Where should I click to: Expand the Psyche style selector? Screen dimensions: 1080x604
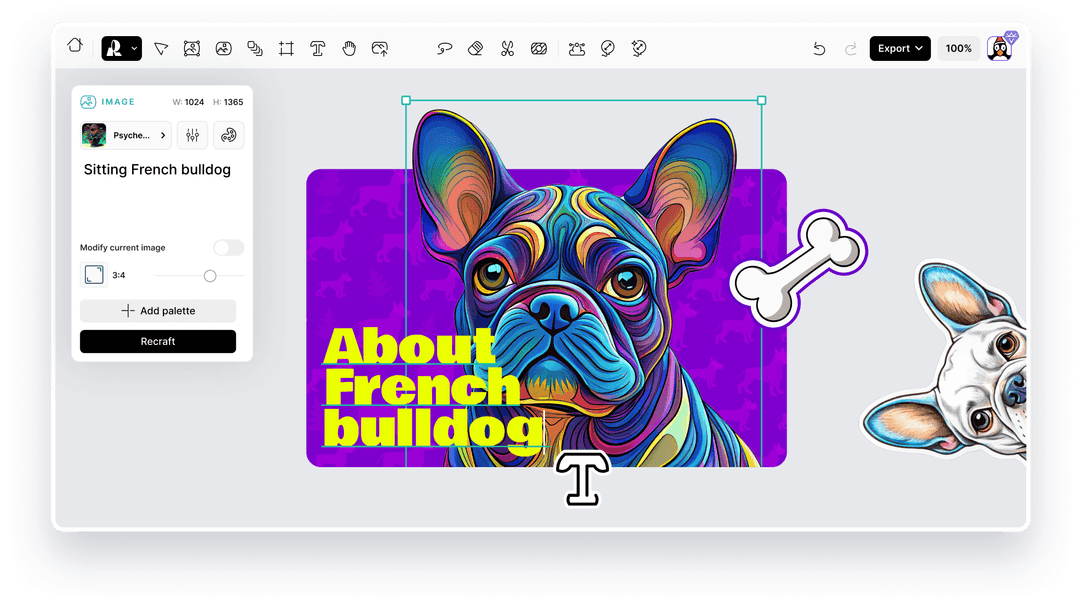(x=125, y=135)
